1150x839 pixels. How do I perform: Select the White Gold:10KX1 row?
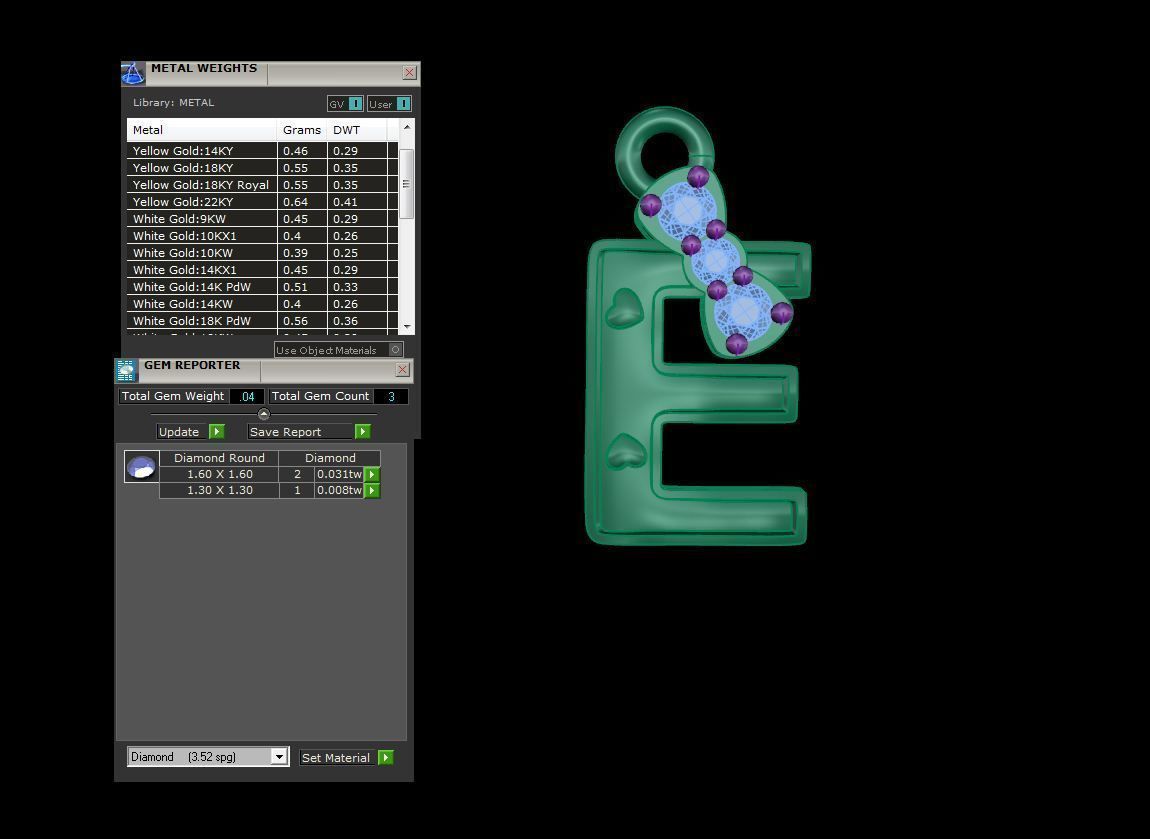point(262,235)
